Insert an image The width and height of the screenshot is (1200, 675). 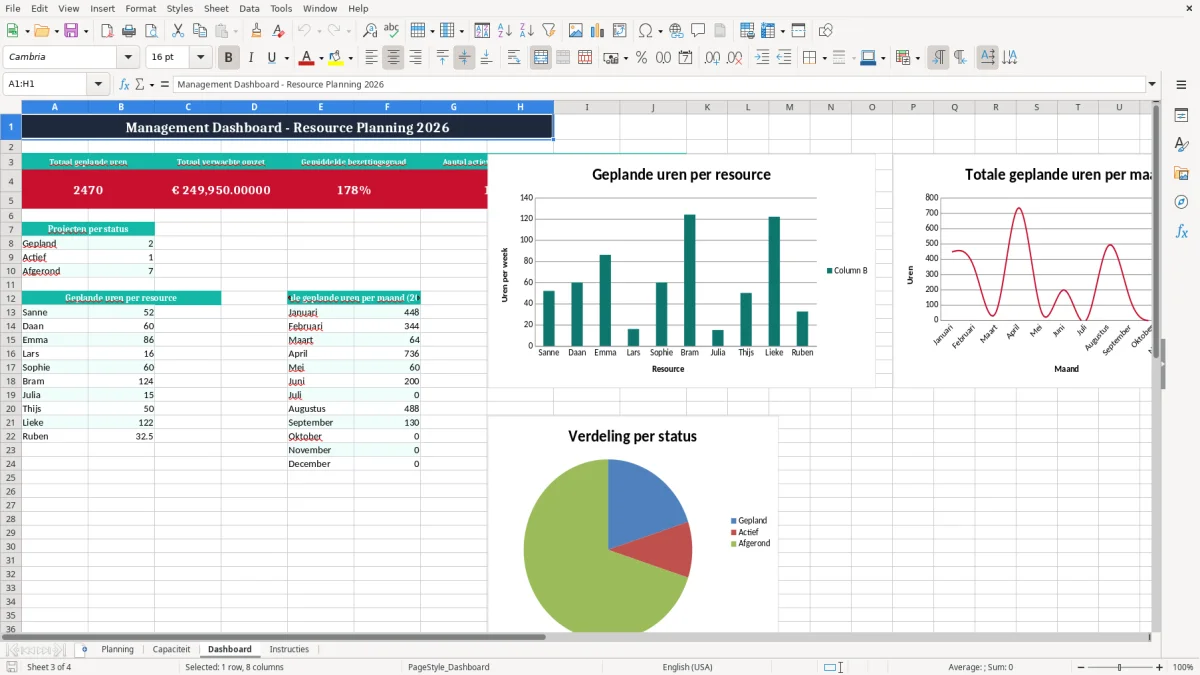(576, 31)
